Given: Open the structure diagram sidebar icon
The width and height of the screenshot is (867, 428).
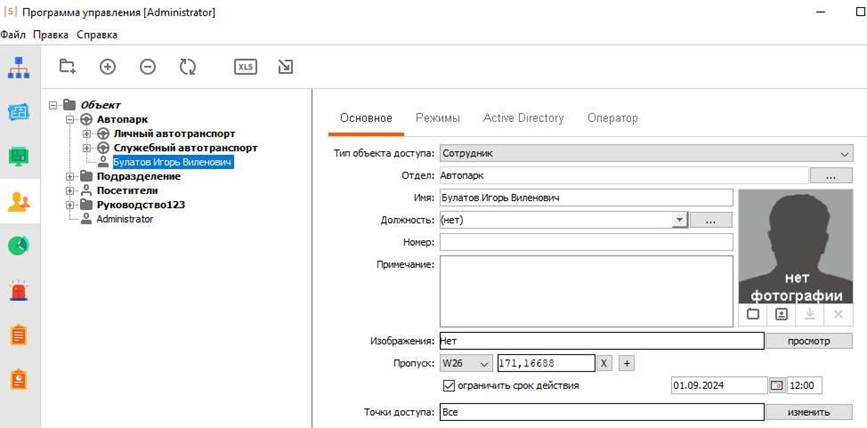Looking at the screenshot, I should point(19,69).
